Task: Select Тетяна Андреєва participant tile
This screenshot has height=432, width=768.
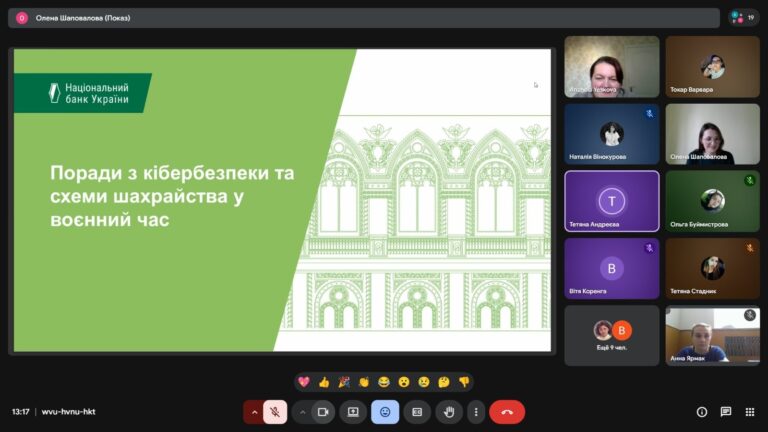Action: (612, 201)
